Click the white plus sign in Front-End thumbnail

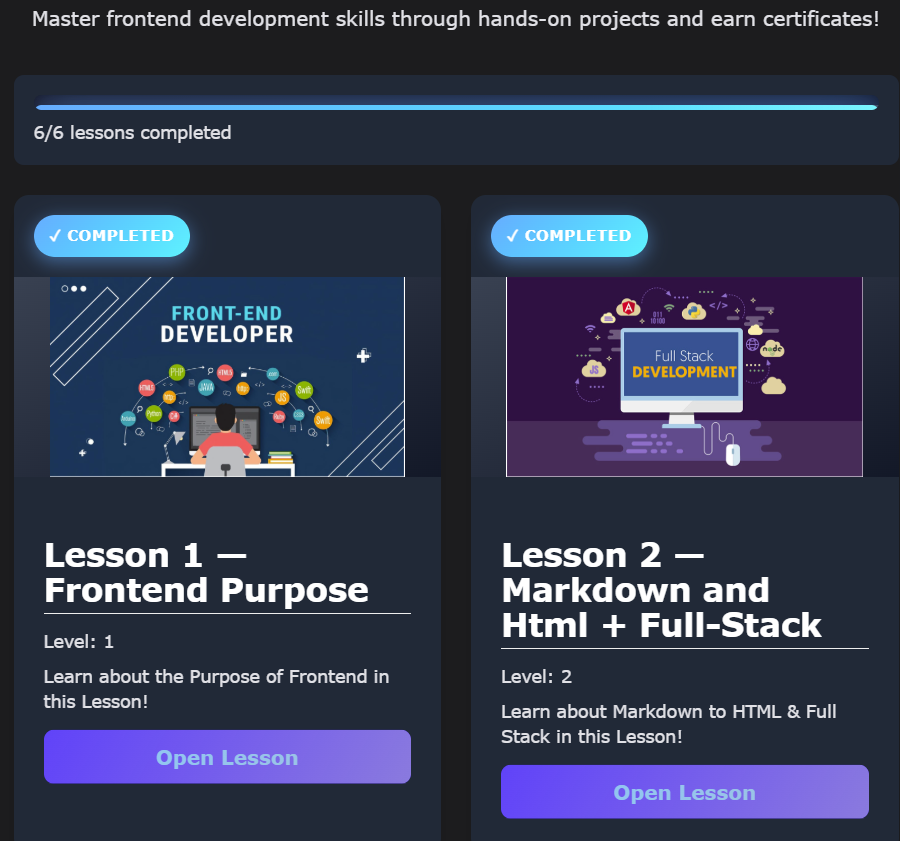(x=364, y=355)
